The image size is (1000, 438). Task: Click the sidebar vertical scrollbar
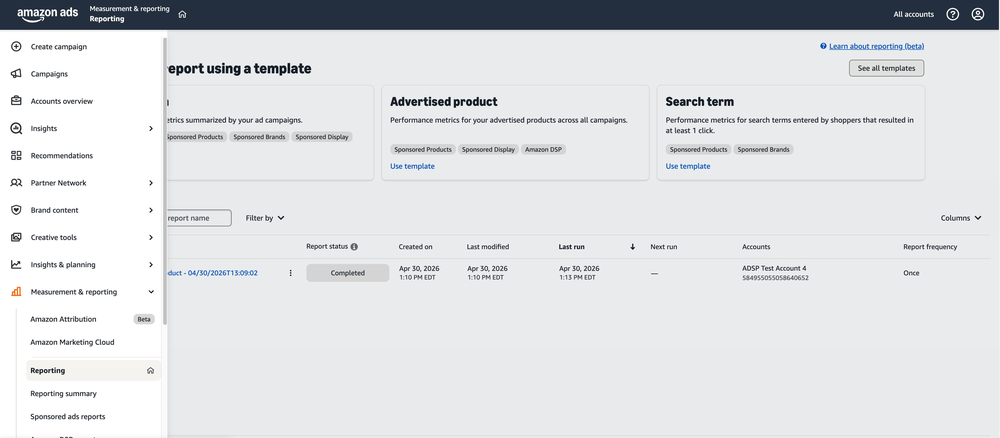pos(165,182)
